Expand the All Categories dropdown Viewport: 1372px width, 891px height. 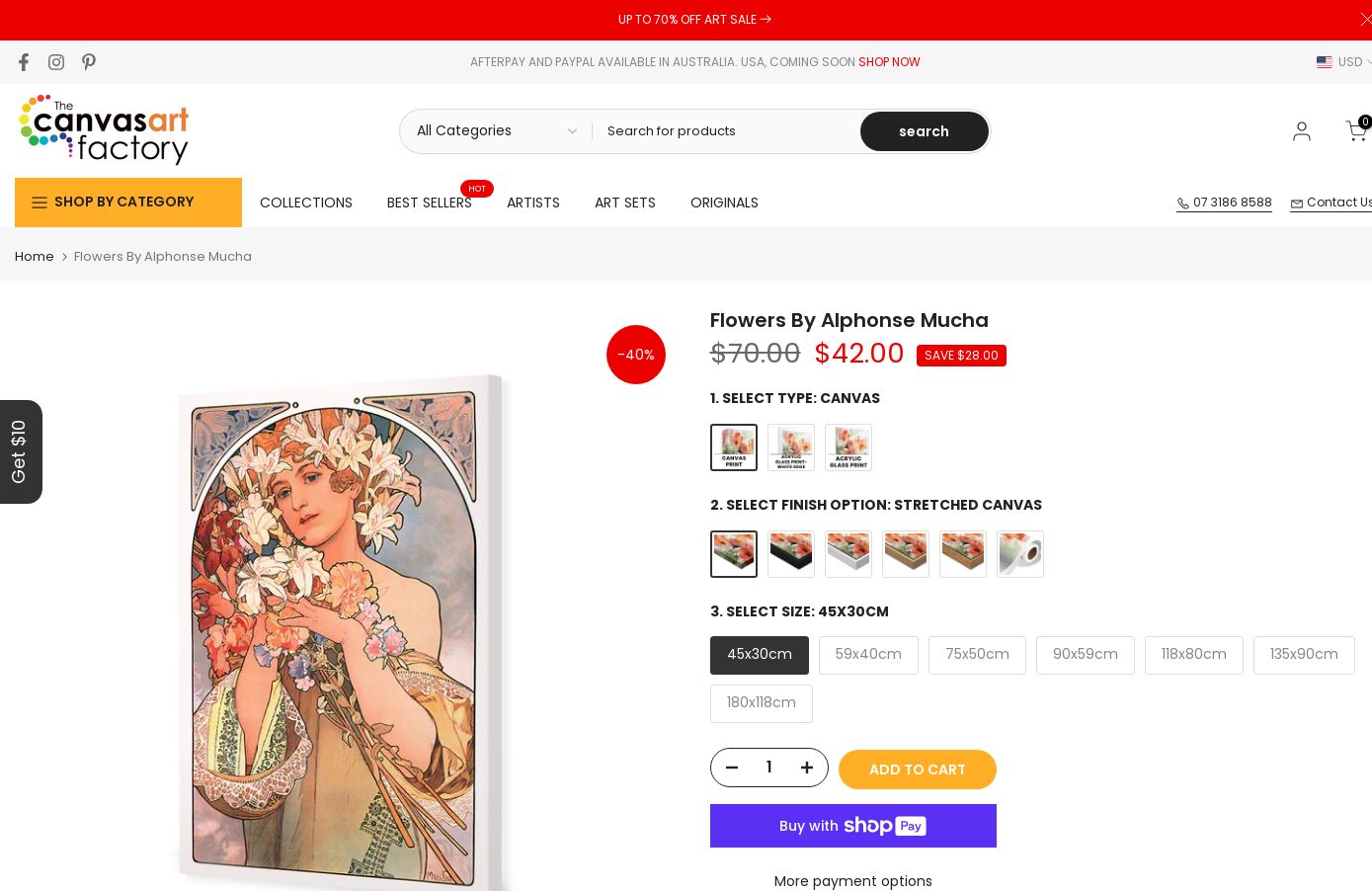click(496, 131)
